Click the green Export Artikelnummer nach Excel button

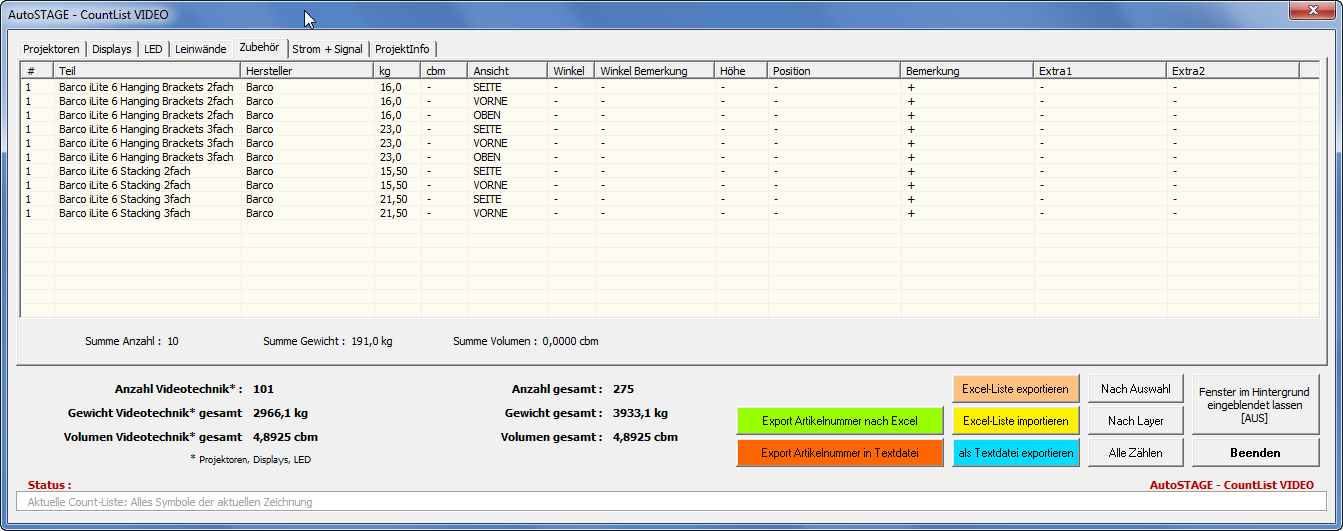point(839,421)
